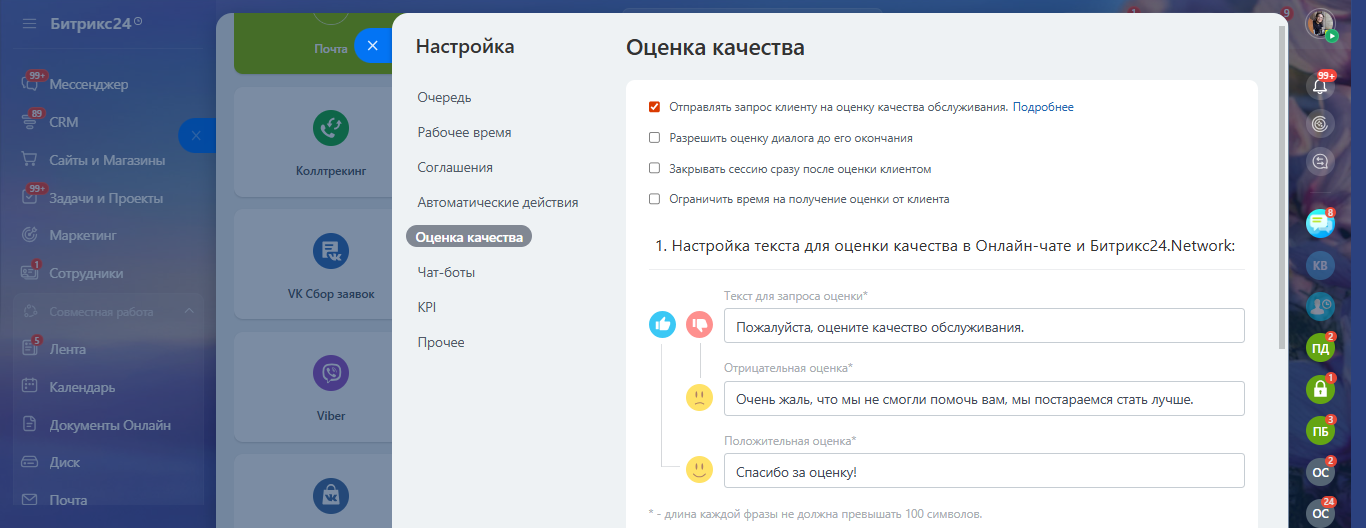Viewport: 1366px width, 528px height.
Task: Open the Подробнее link
Action: click(1043, 107)
